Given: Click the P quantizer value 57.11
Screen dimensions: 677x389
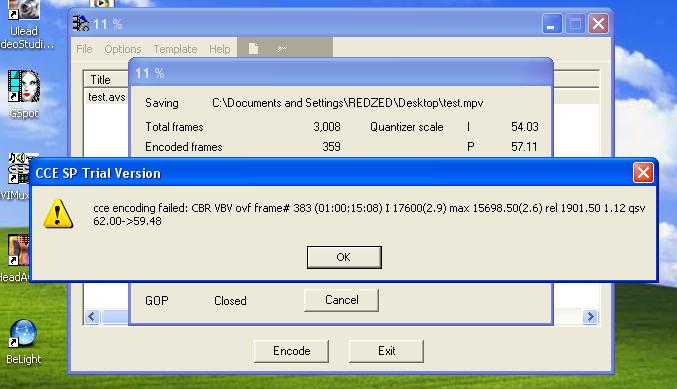Looking at the screenshot, I should 524,147.
